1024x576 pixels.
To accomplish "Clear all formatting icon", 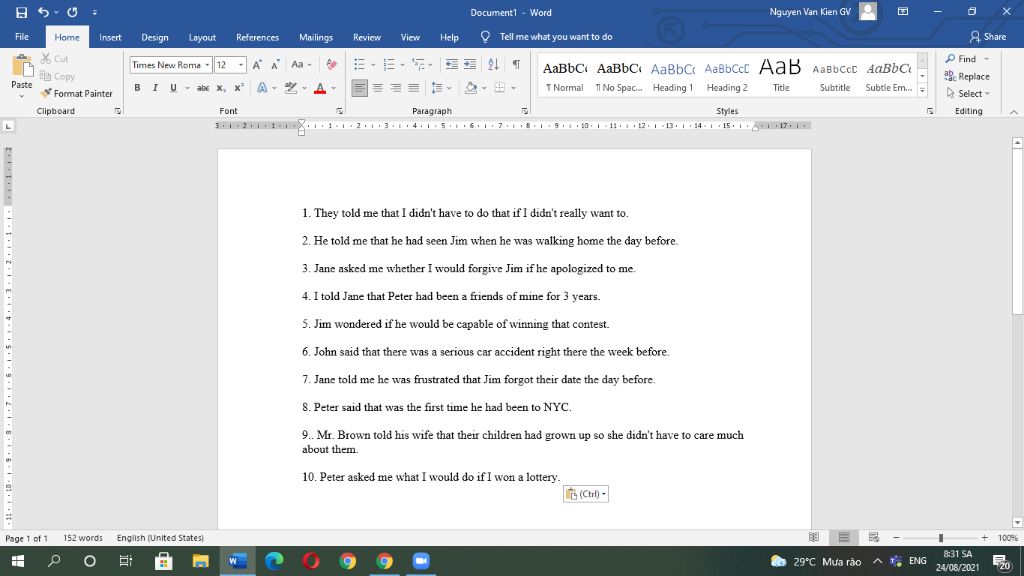I will [x=332, y=65].
